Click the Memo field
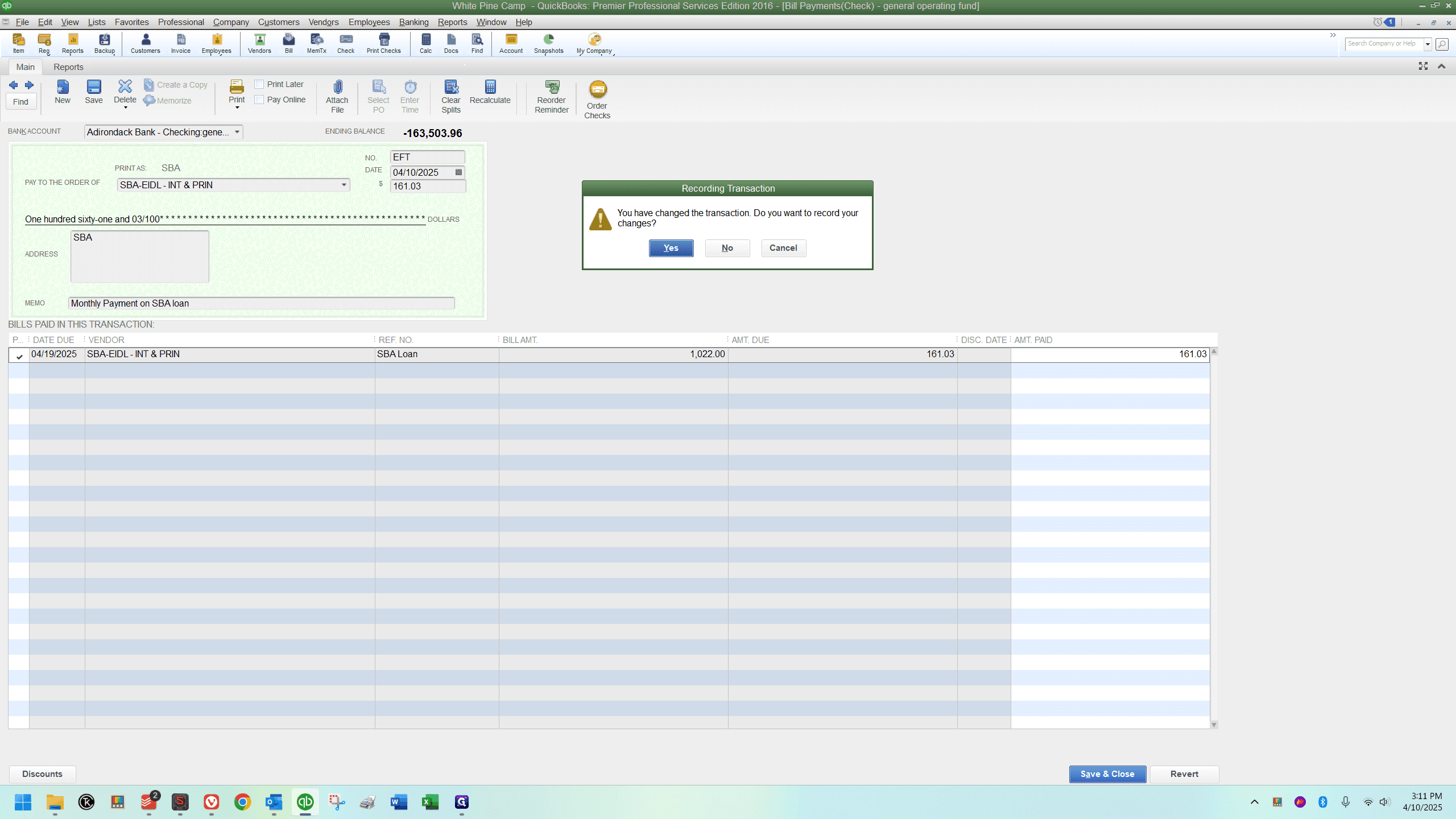This screenshot has height=819, width=1456. pyautogui.click(x=262, y=303)
